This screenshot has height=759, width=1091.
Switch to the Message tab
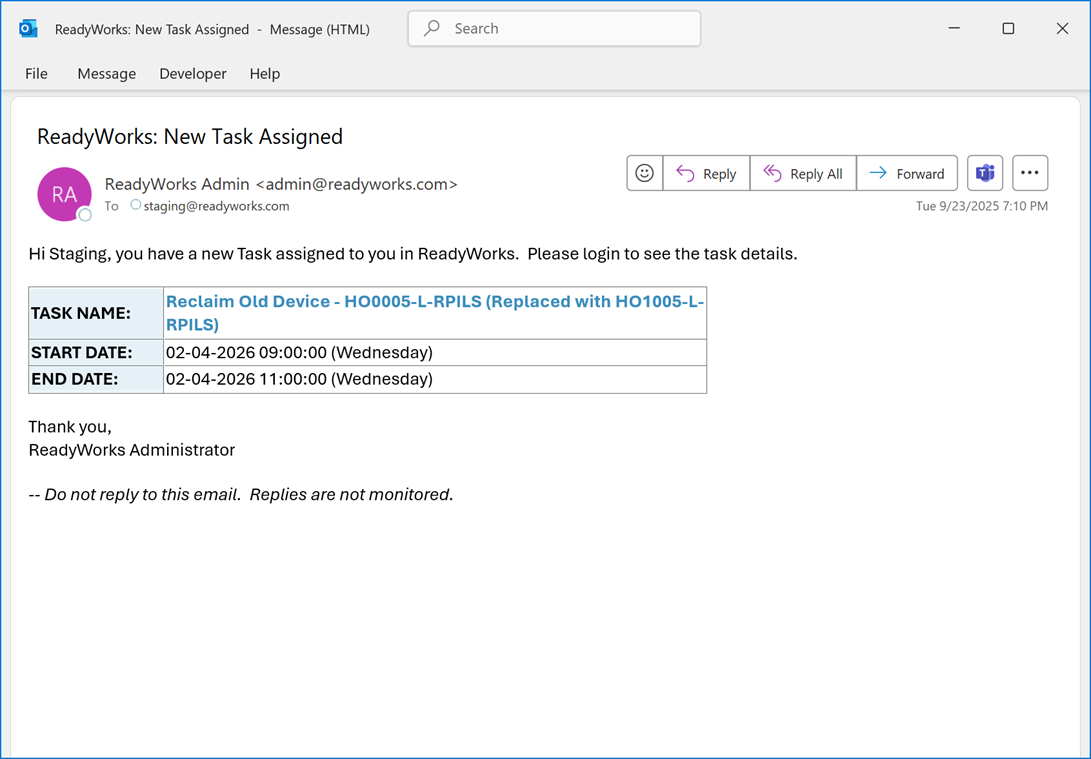[x=106, y=73]
